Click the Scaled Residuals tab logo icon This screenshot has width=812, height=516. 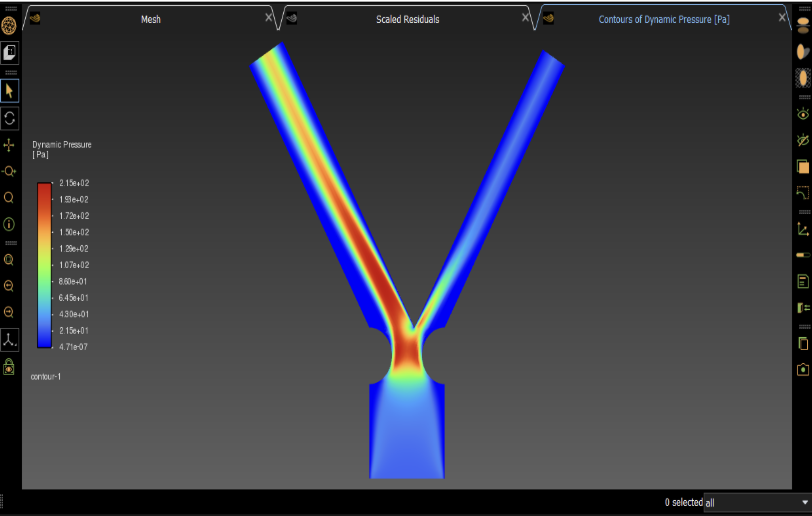coord(292,19)
